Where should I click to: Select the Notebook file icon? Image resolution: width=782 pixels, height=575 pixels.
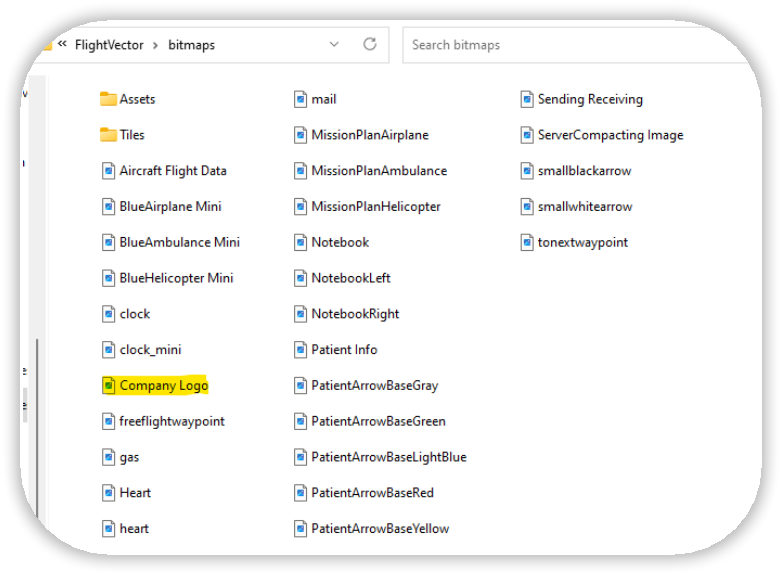301,242
